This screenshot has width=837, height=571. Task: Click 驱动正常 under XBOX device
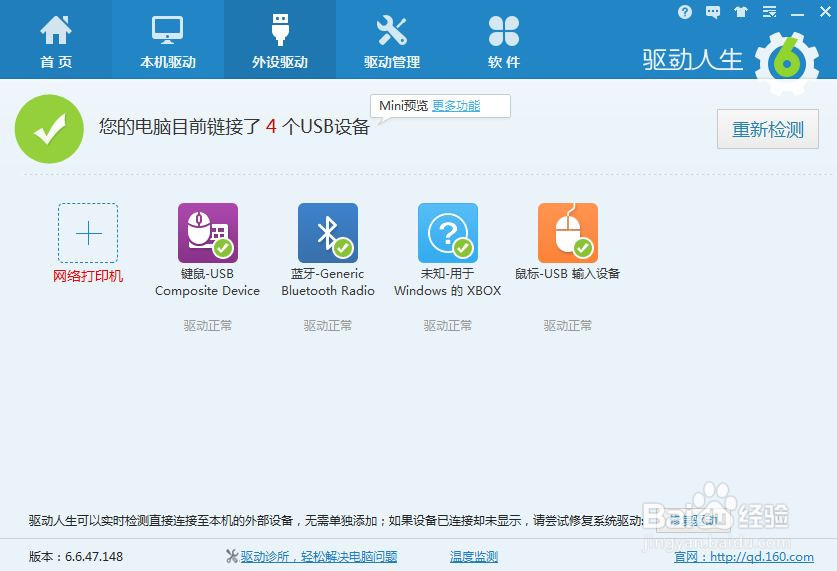click(448, 326)
